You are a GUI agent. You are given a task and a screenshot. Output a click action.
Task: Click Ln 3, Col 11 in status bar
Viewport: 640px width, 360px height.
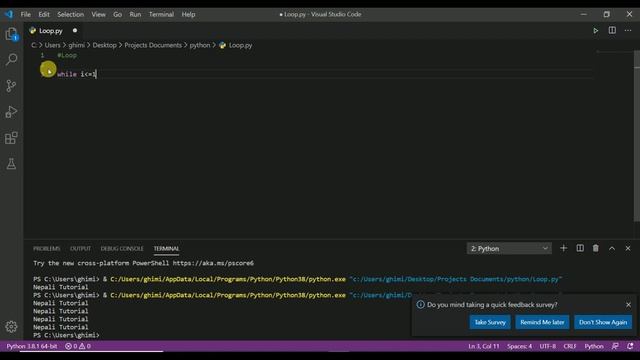(x=484, y=346)
